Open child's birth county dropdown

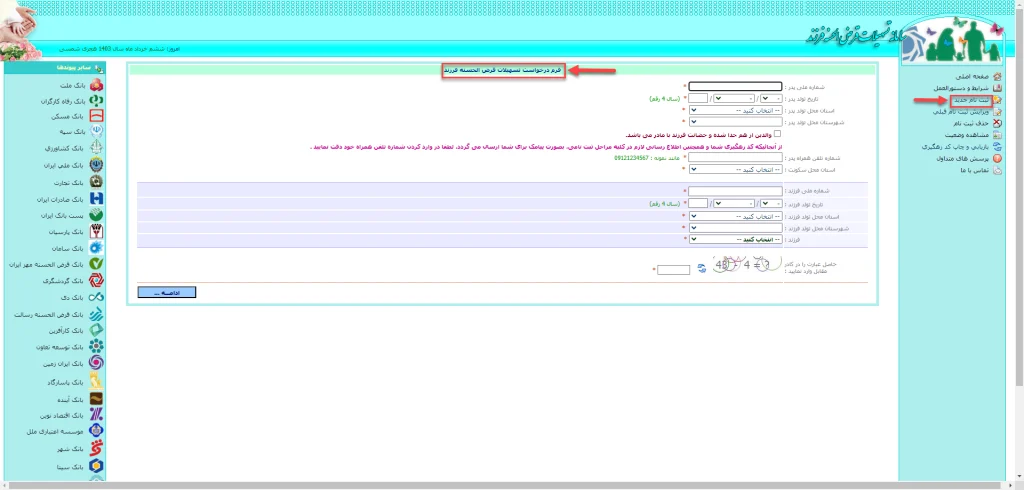(736, 227)
